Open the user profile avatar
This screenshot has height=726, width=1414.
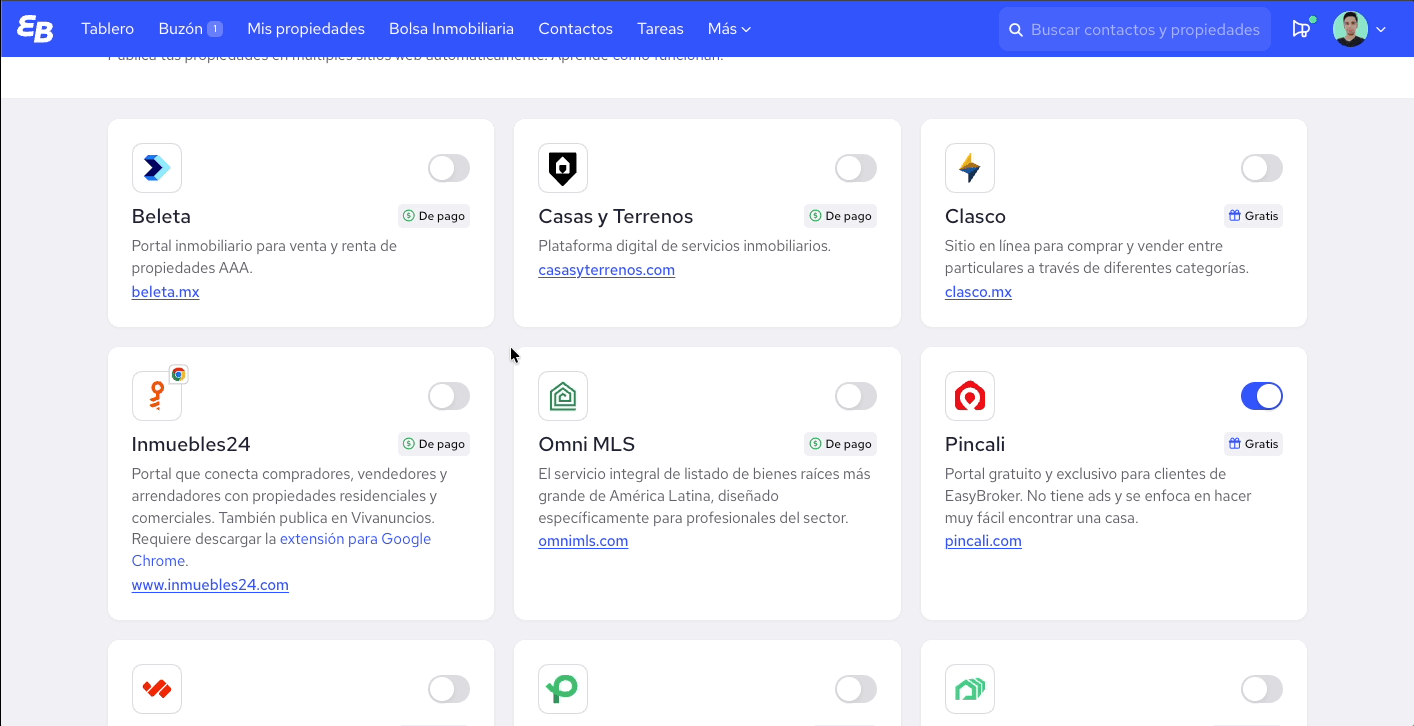coord(1350,29)
